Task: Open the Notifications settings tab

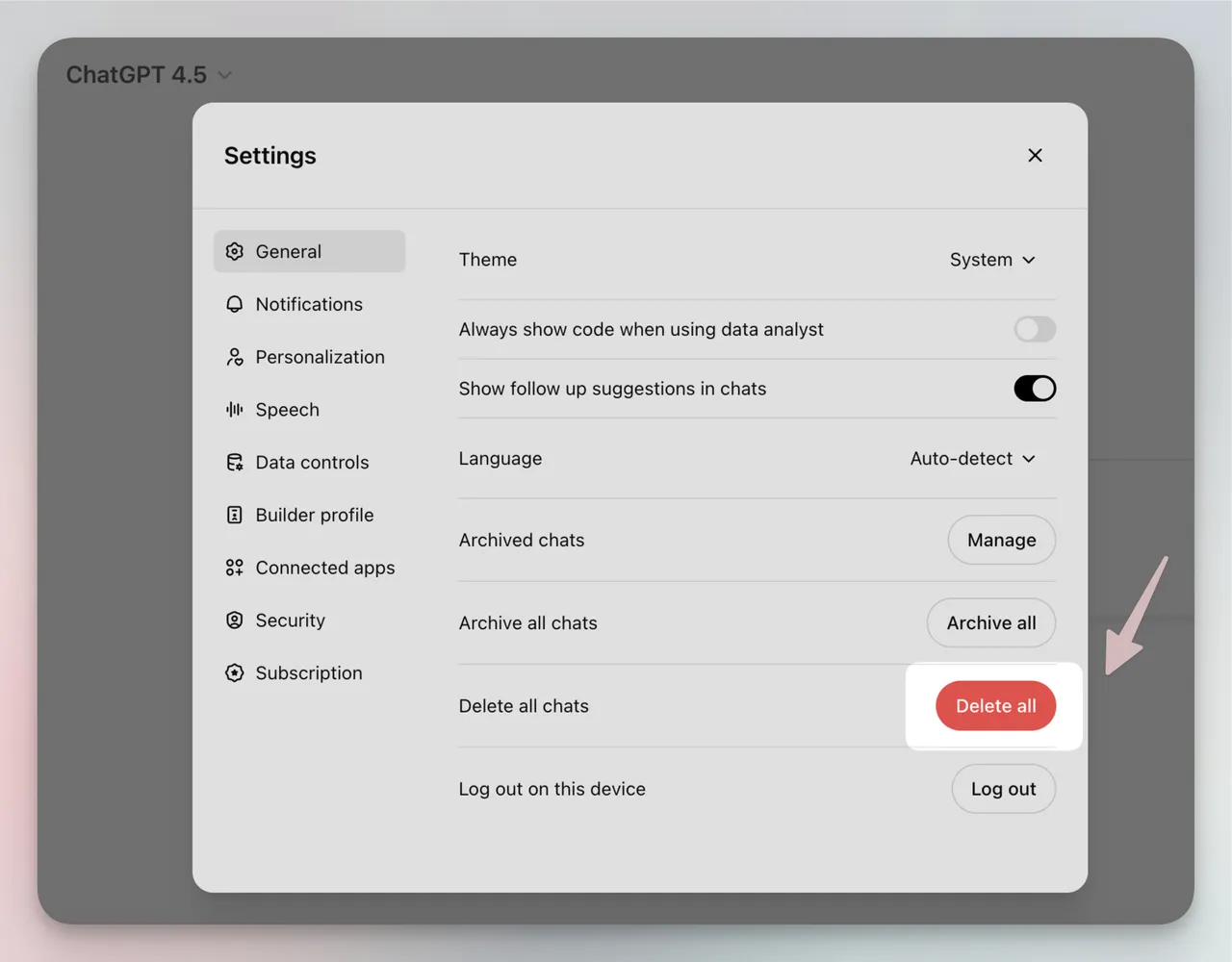Action: 309,304
